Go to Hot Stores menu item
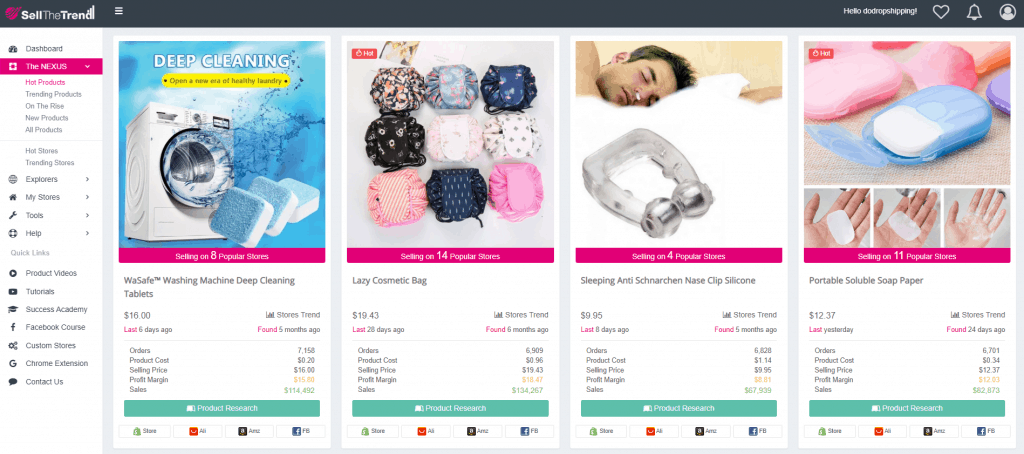 (42, 151)
